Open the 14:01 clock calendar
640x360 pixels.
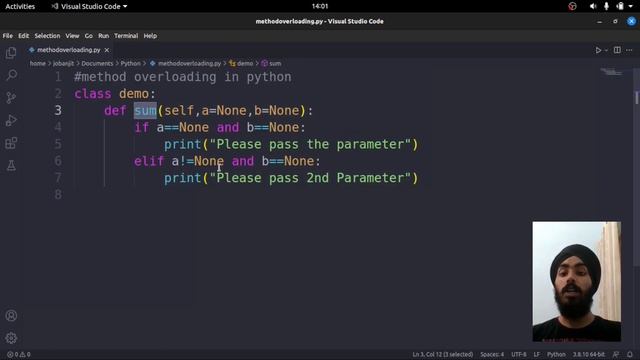coord(320,6)
